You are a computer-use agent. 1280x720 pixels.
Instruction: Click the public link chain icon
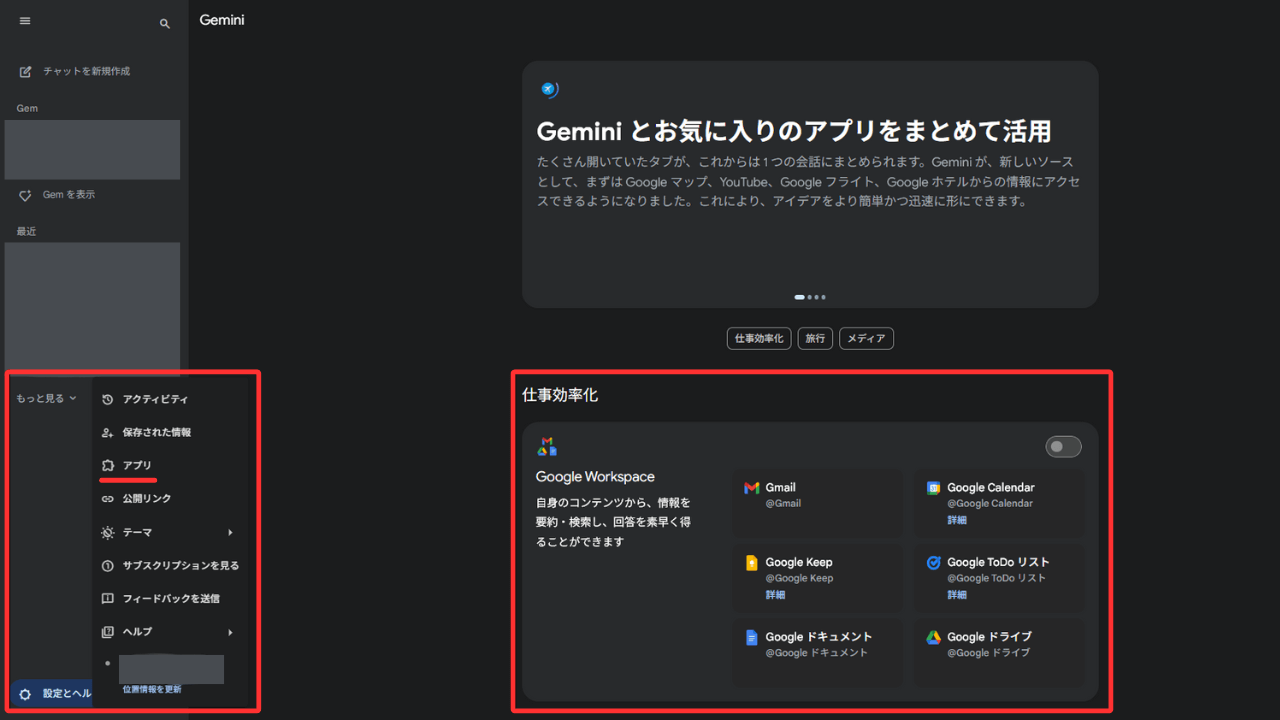click(108, 499)
